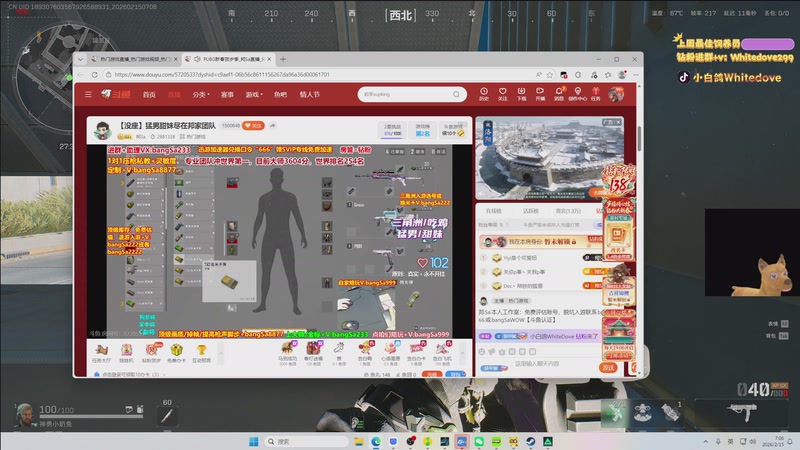Image resolution: width=800 pixels, height=450 pixels.
Task: Open the 直播 navigation item
Action: [174, 94]
